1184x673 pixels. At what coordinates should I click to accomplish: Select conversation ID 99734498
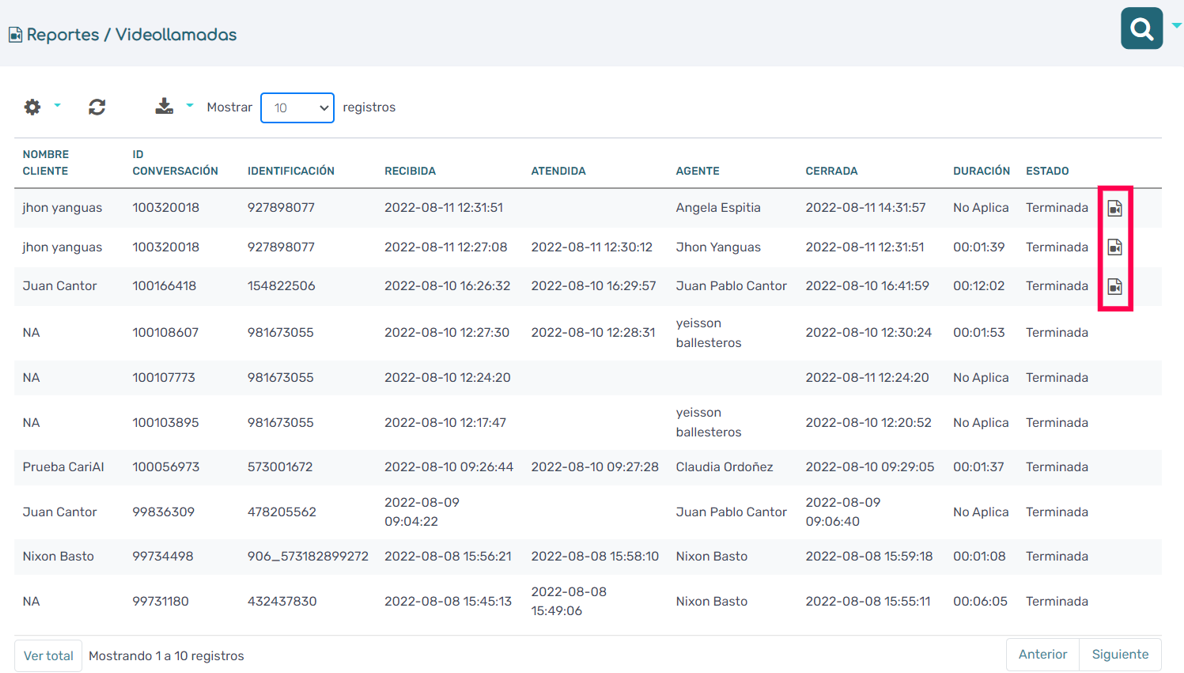tap(162, 557)
